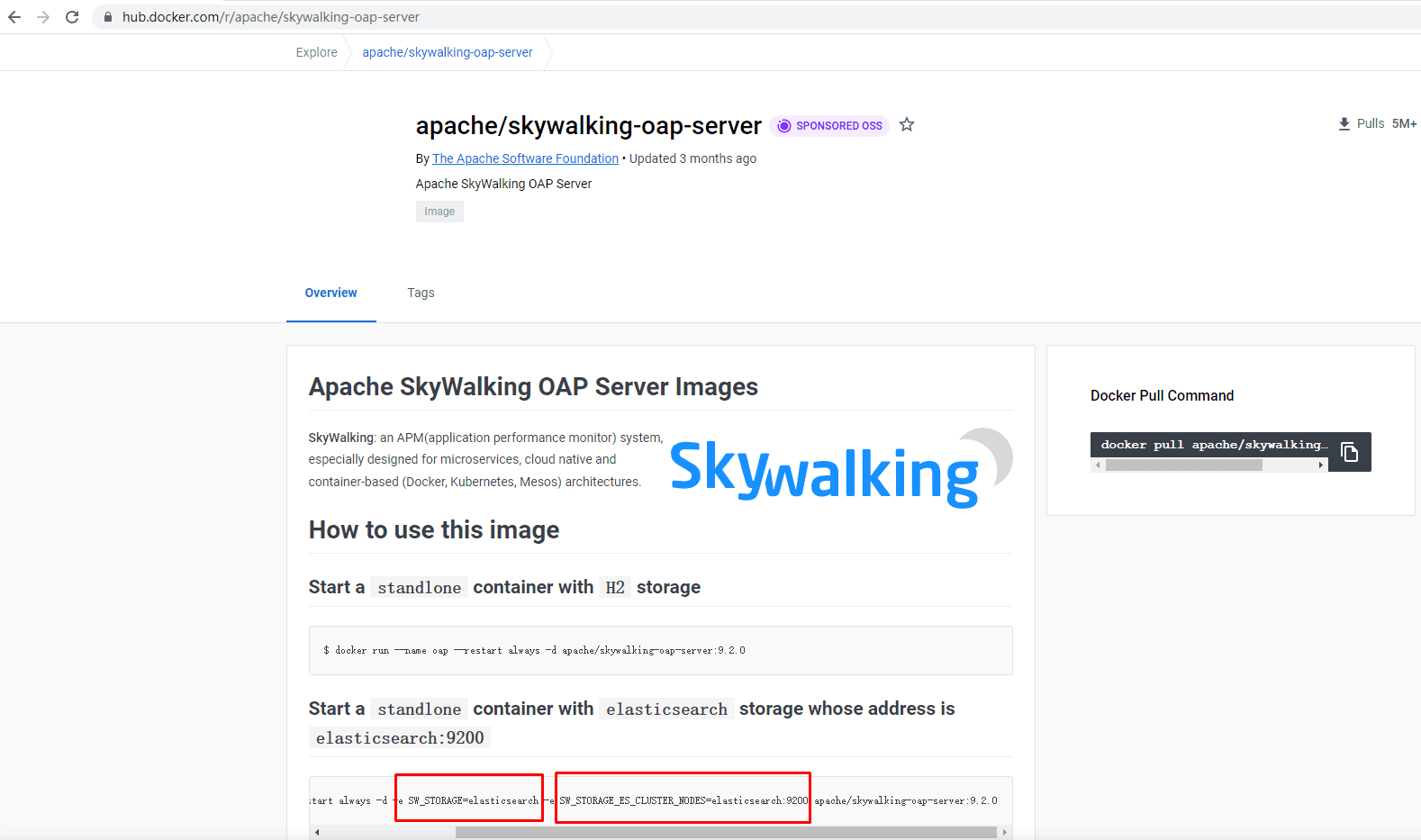Viewport: 1421px width, 840px height.
Task: Copy the docker pull command
Action: [1349, 452]
